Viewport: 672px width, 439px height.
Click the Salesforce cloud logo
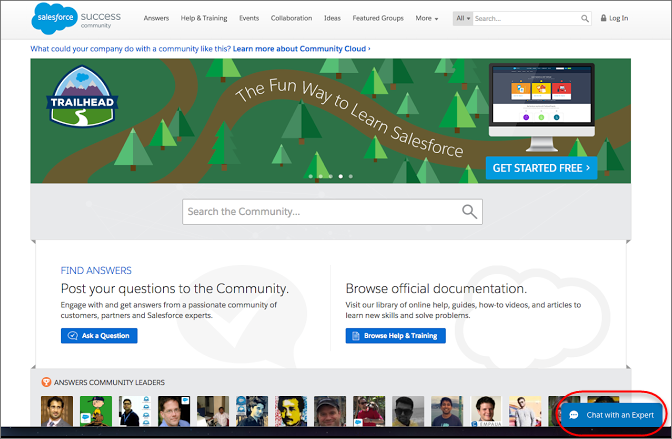coord(55,18)
